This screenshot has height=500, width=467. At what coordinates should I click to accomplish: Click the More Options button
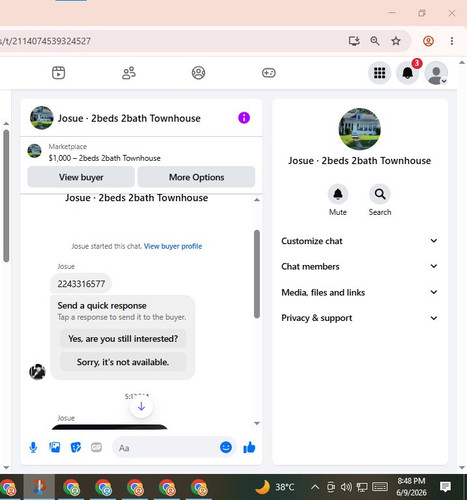[196, 177]
